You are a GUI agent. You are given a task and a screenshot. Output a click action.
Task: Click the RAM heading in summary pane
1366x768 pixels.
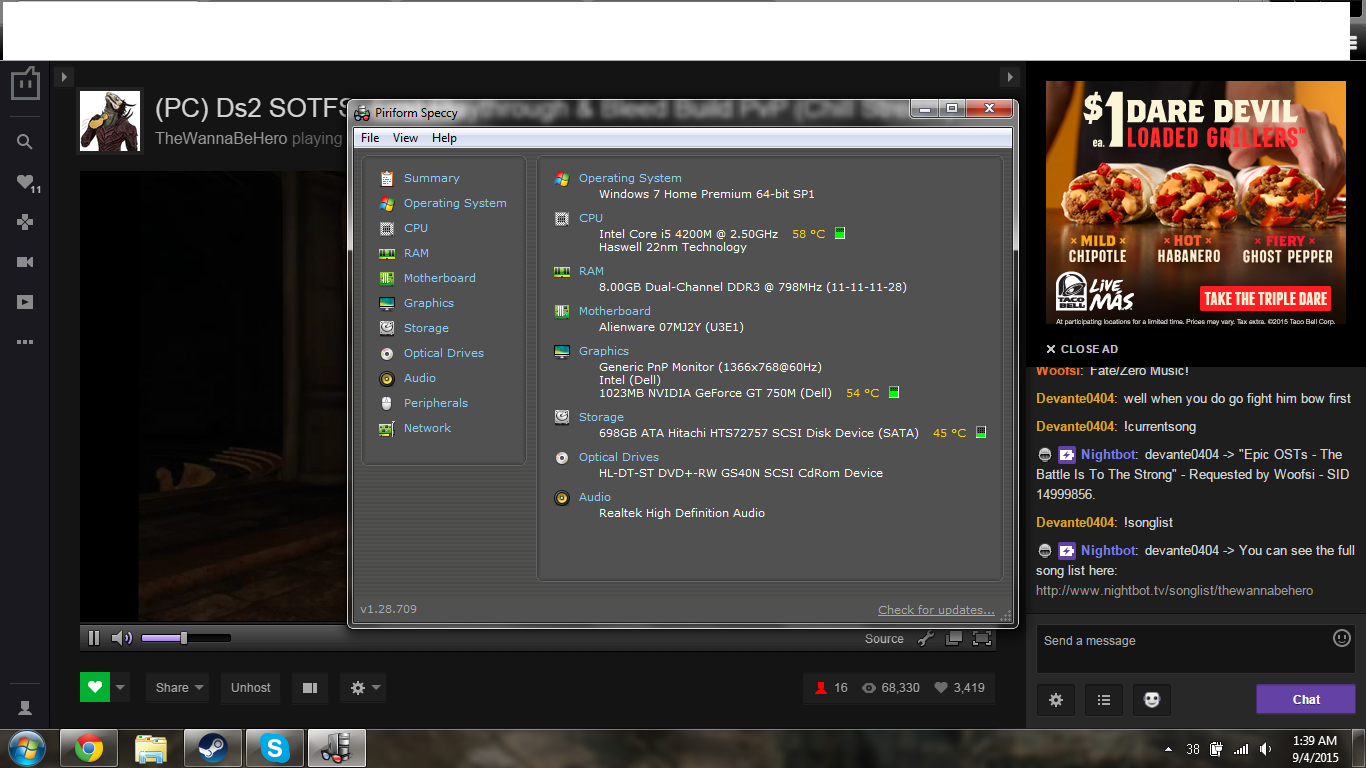coord(591,271)
